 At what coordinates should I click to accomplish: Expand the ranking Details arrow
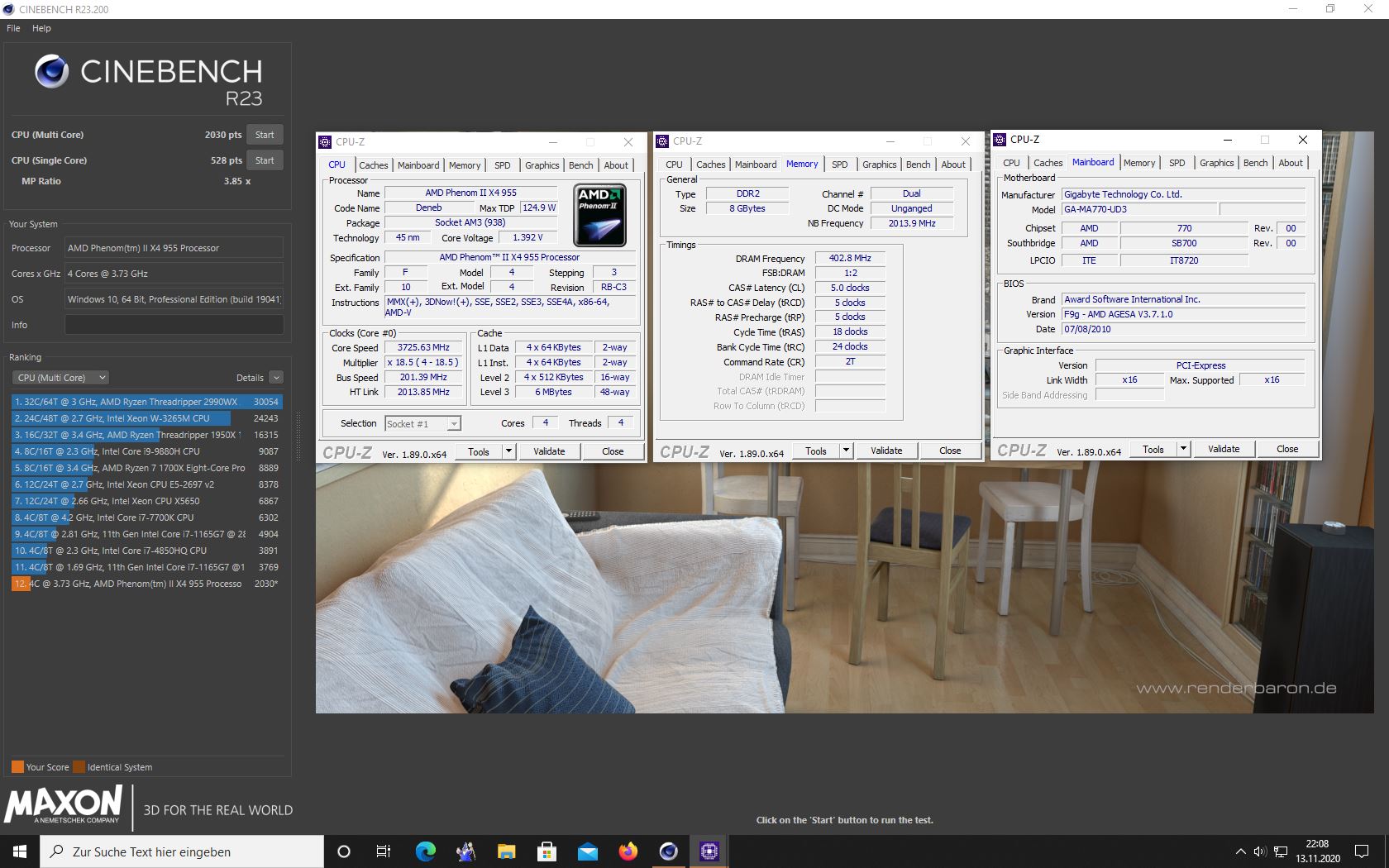pyautogui.click(x=276, y=378)
